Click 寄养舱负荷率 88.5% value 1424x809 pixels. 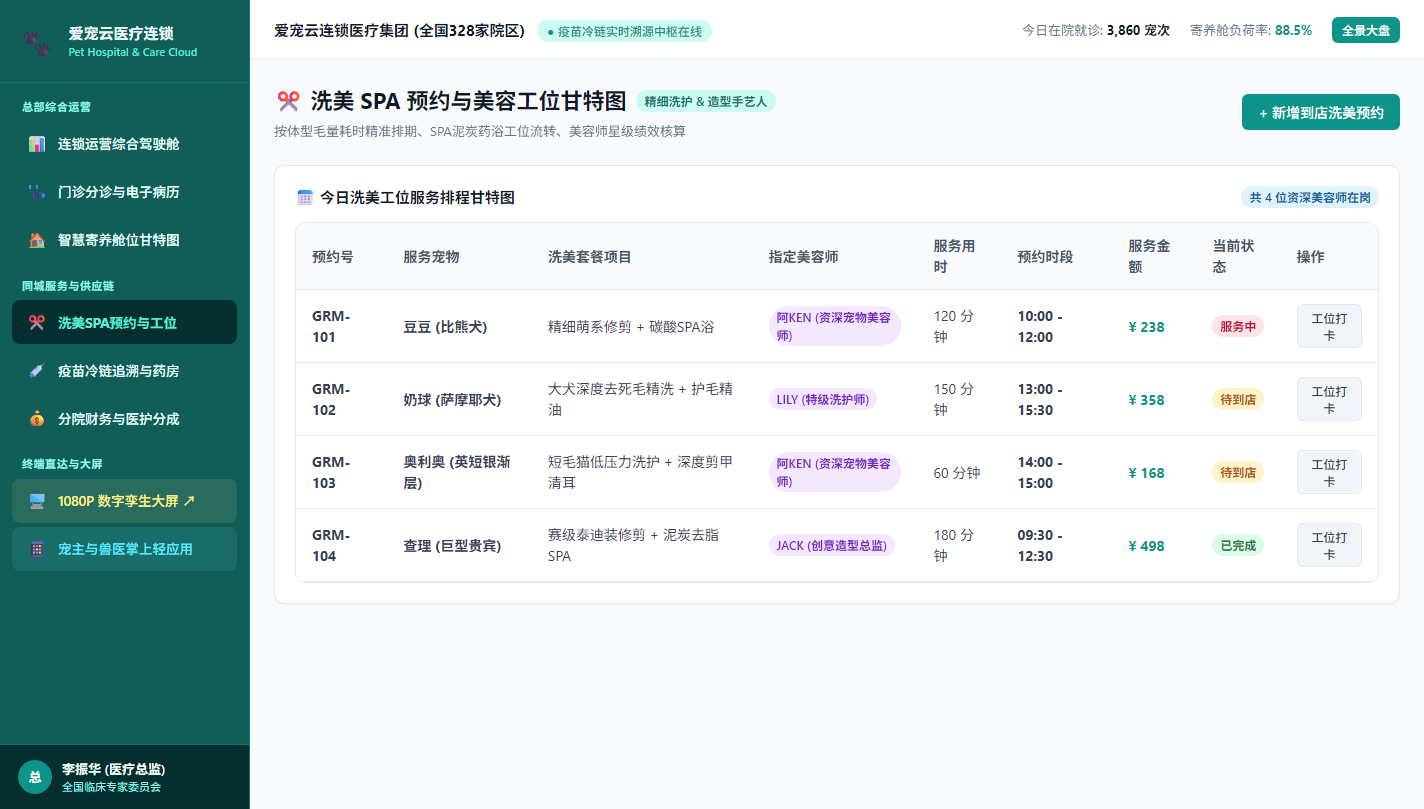pyautogui.click(x=1293, y=30)
